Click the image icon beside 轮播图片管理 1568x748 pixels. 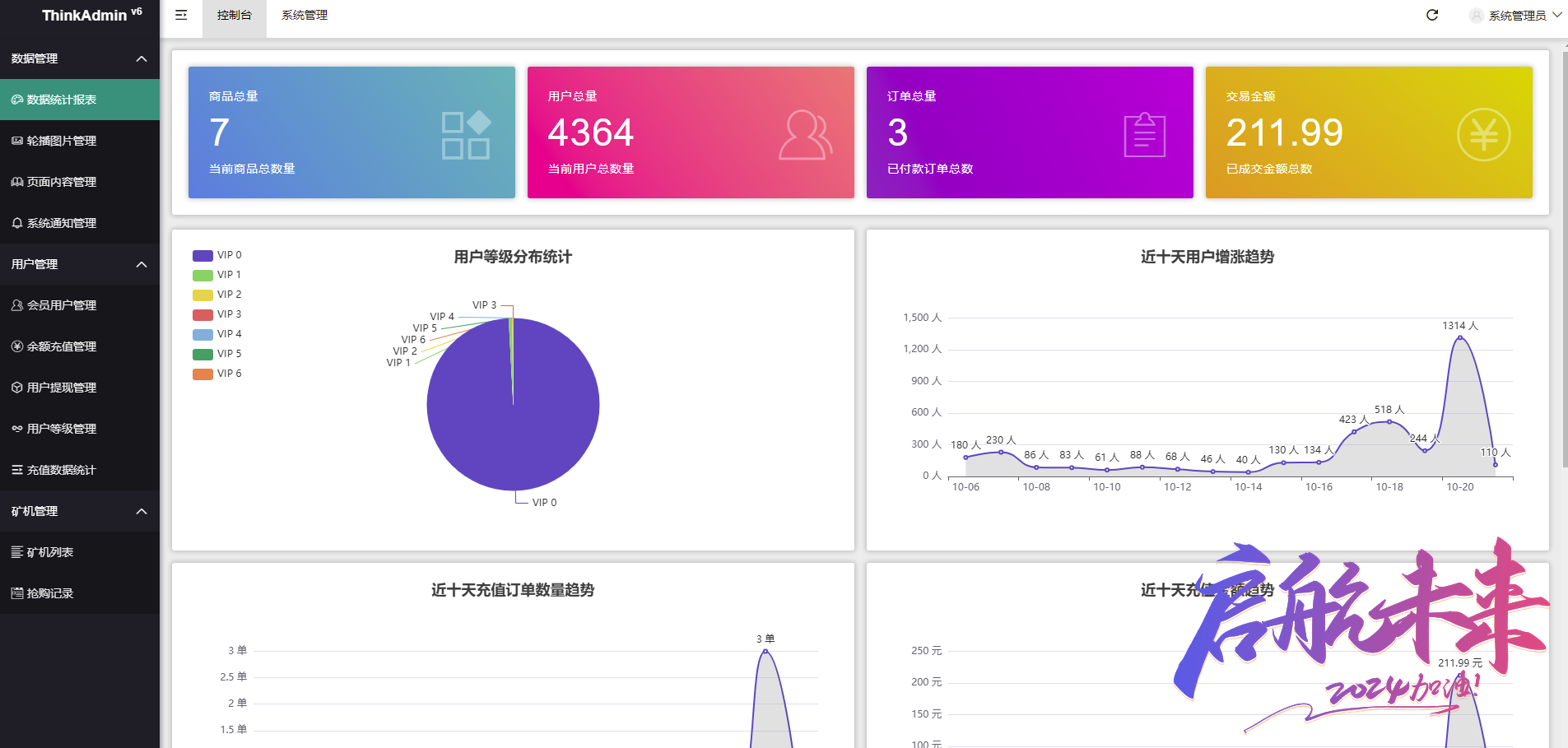(17, 141)
